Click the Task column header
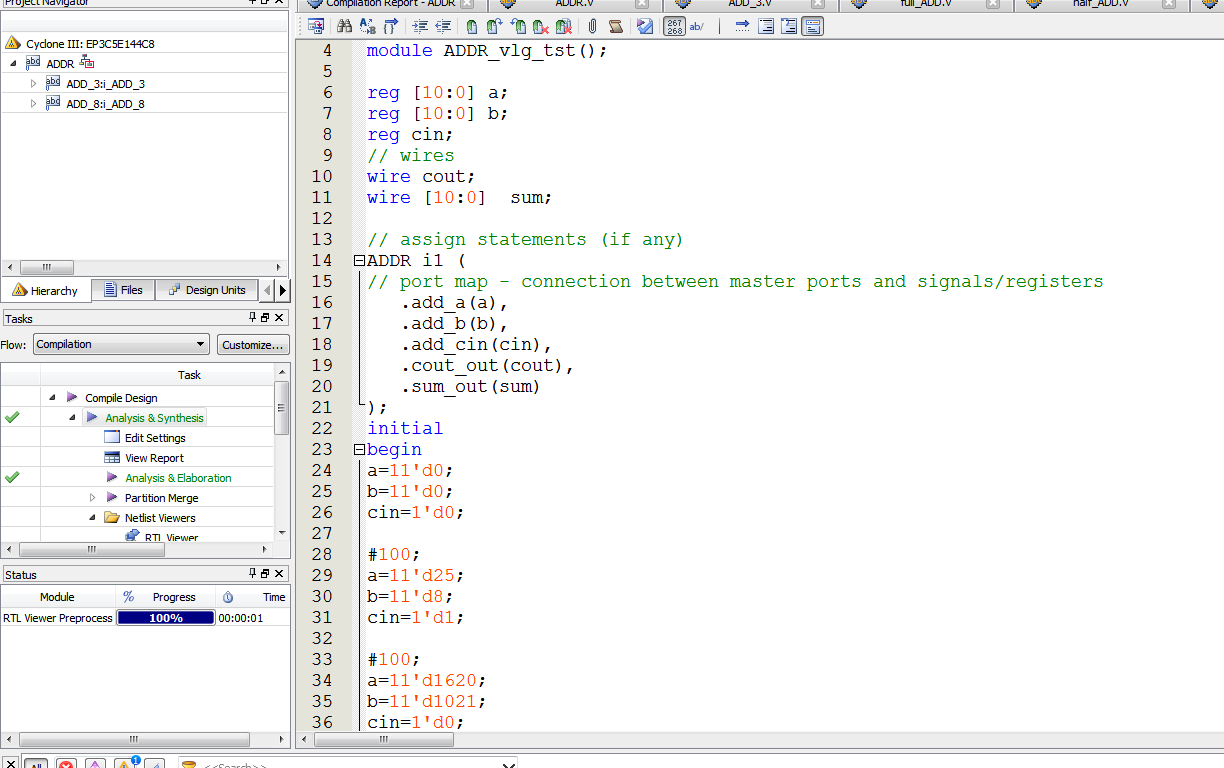Viewport: 1224px width, 768px height. coord(189,375)
